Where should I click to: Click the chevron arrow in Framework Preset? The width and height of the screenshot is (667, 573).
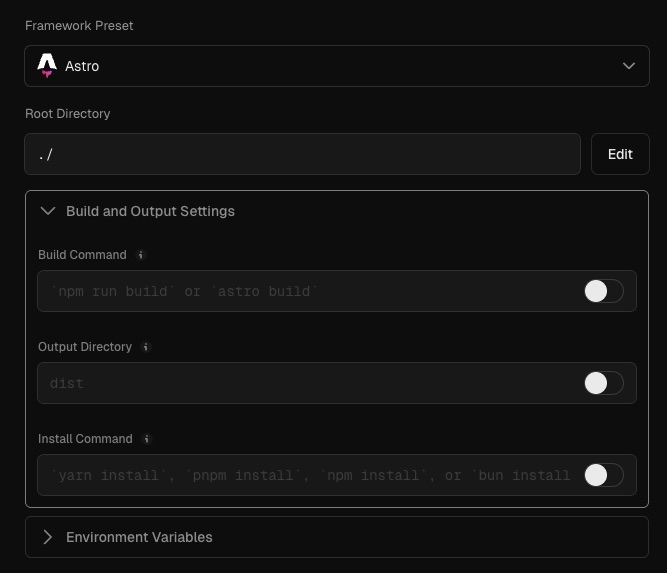coord(629,66)
